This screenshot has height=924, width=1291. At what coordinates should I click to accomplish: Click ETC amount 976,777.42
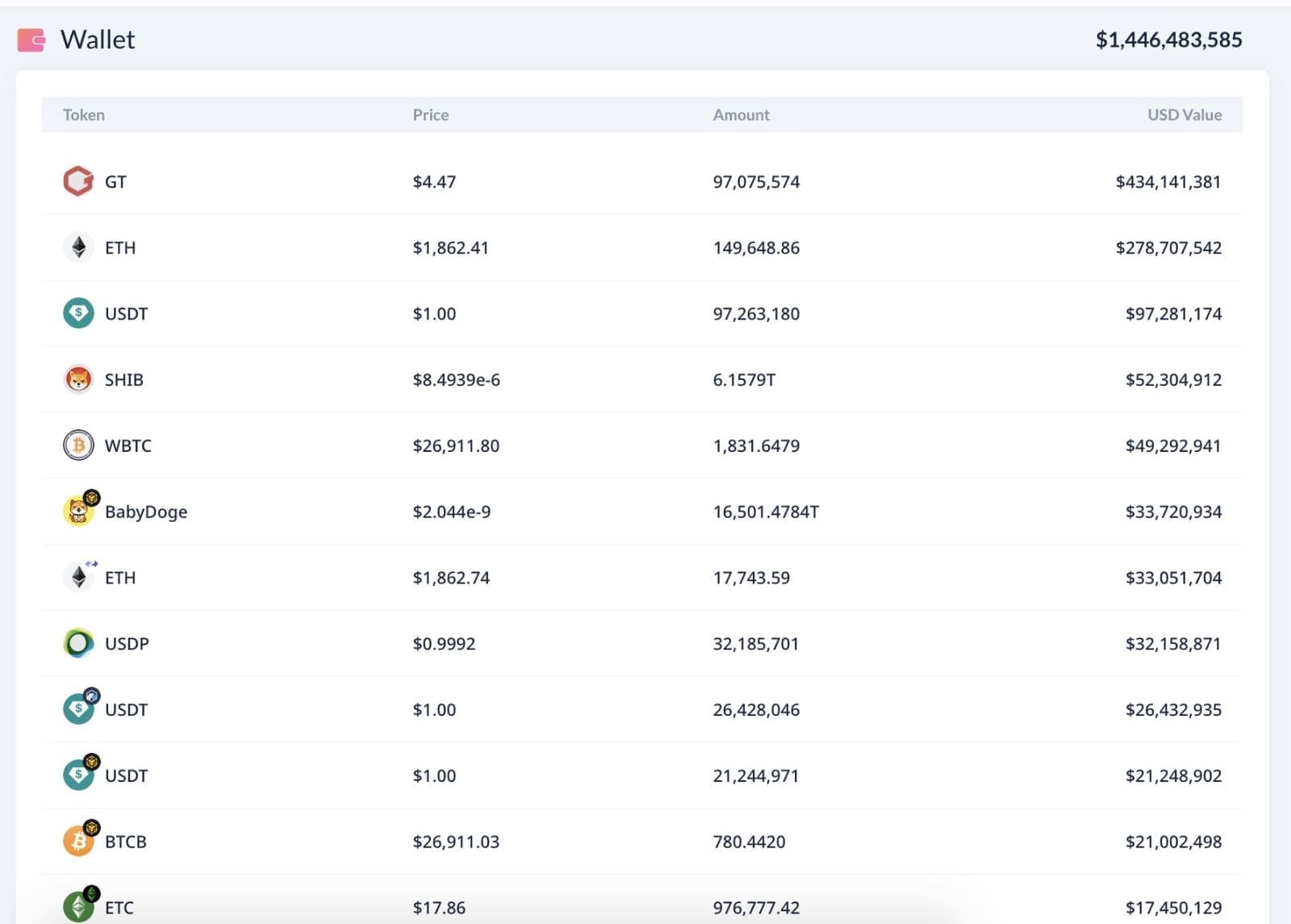[x=756, y=908]
